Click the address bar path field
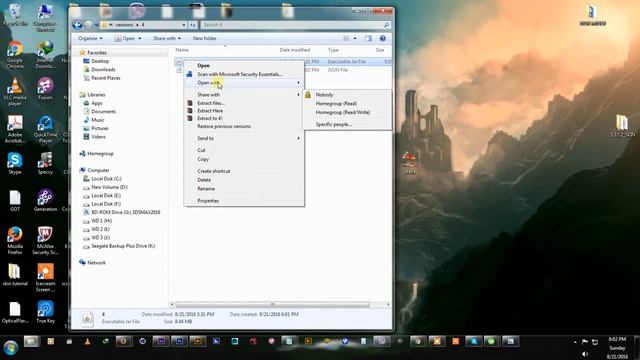 point(144,25)
